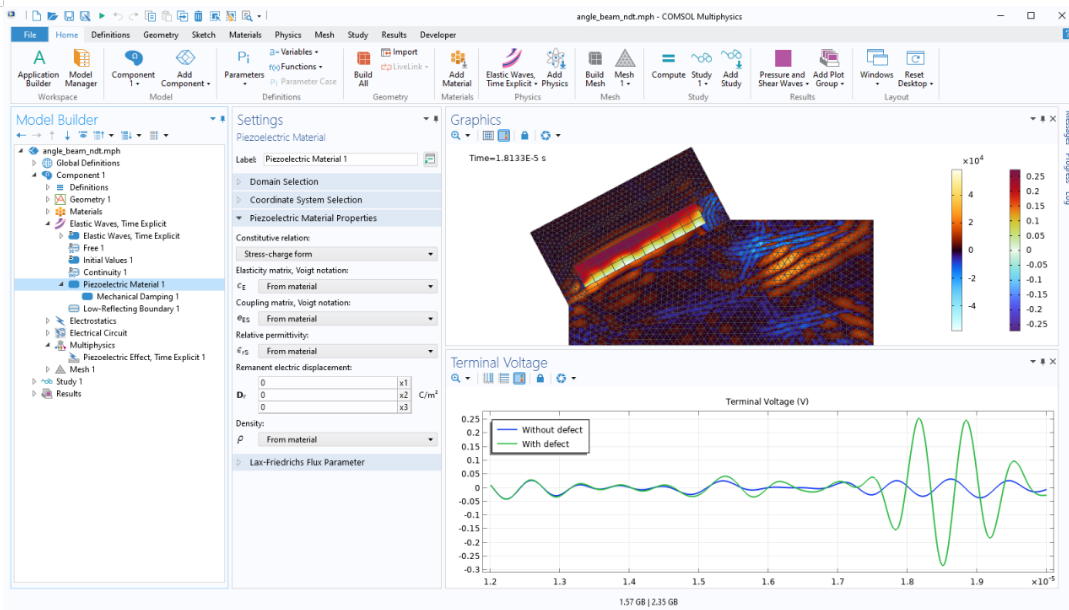Pin the Settings window
Screen dimensions: 1069x610
(436, 119)
